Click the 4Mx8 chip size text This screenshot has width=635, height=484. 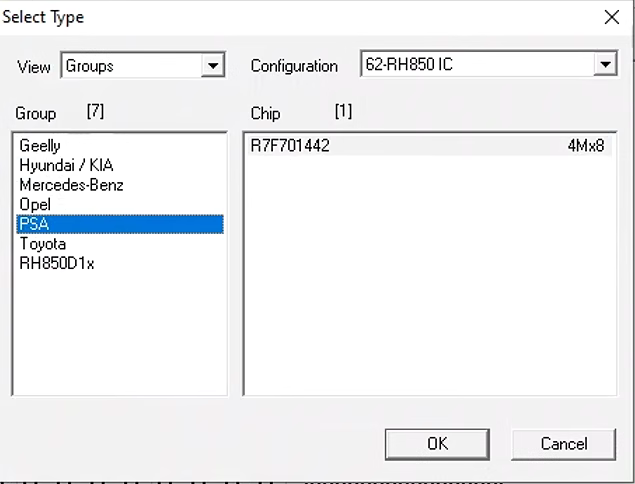(585, 146)
